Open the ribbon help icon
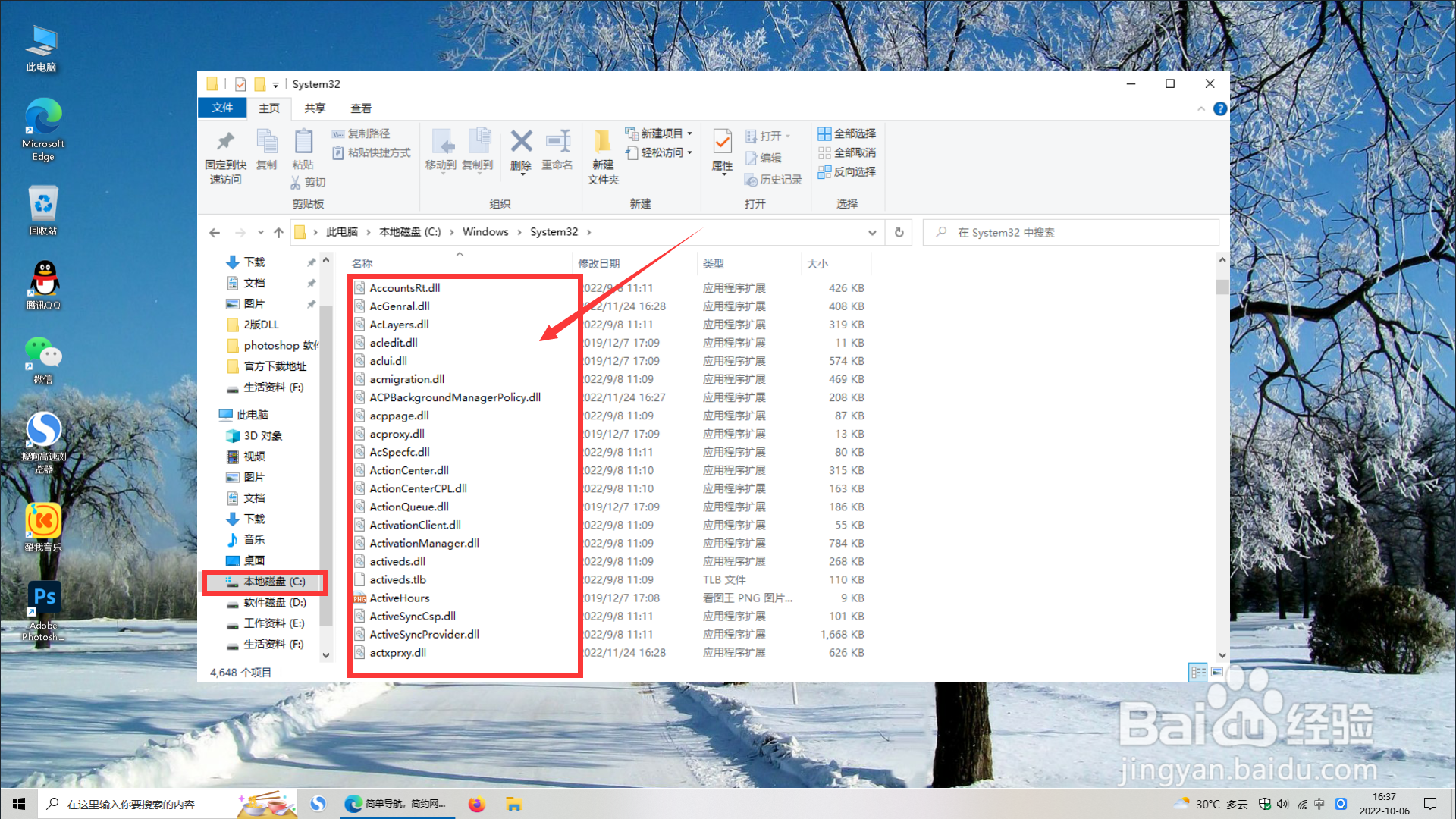1456x819 pixels. pyautogui.click(x=1219, y=108)
